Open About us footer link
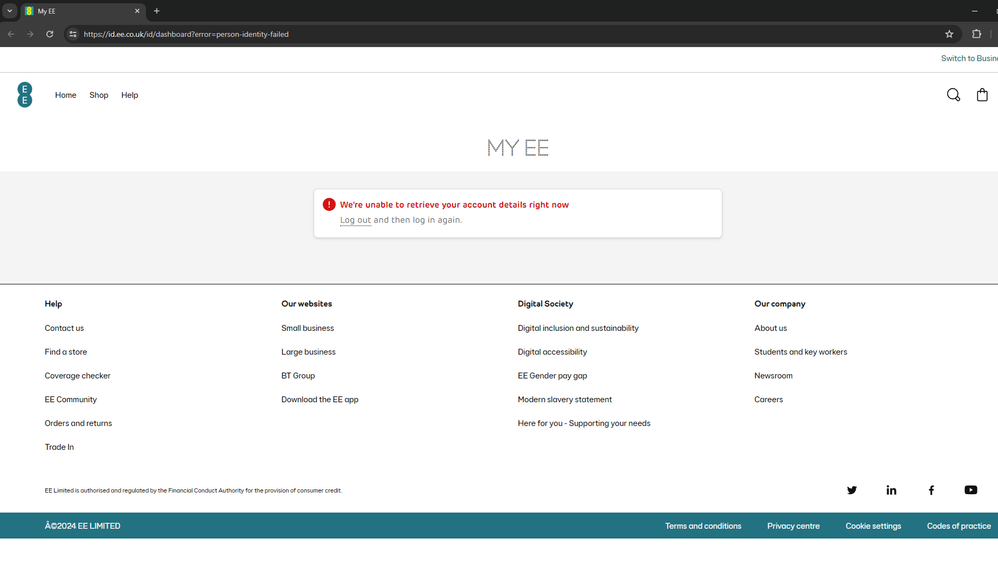Image resolution: width=998 pixels, height=571 pixels. tap(770, 328)
